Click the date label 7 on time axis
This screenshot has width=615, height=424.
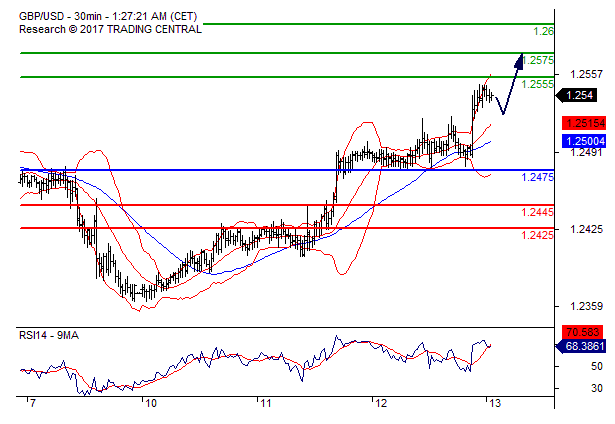33,403
